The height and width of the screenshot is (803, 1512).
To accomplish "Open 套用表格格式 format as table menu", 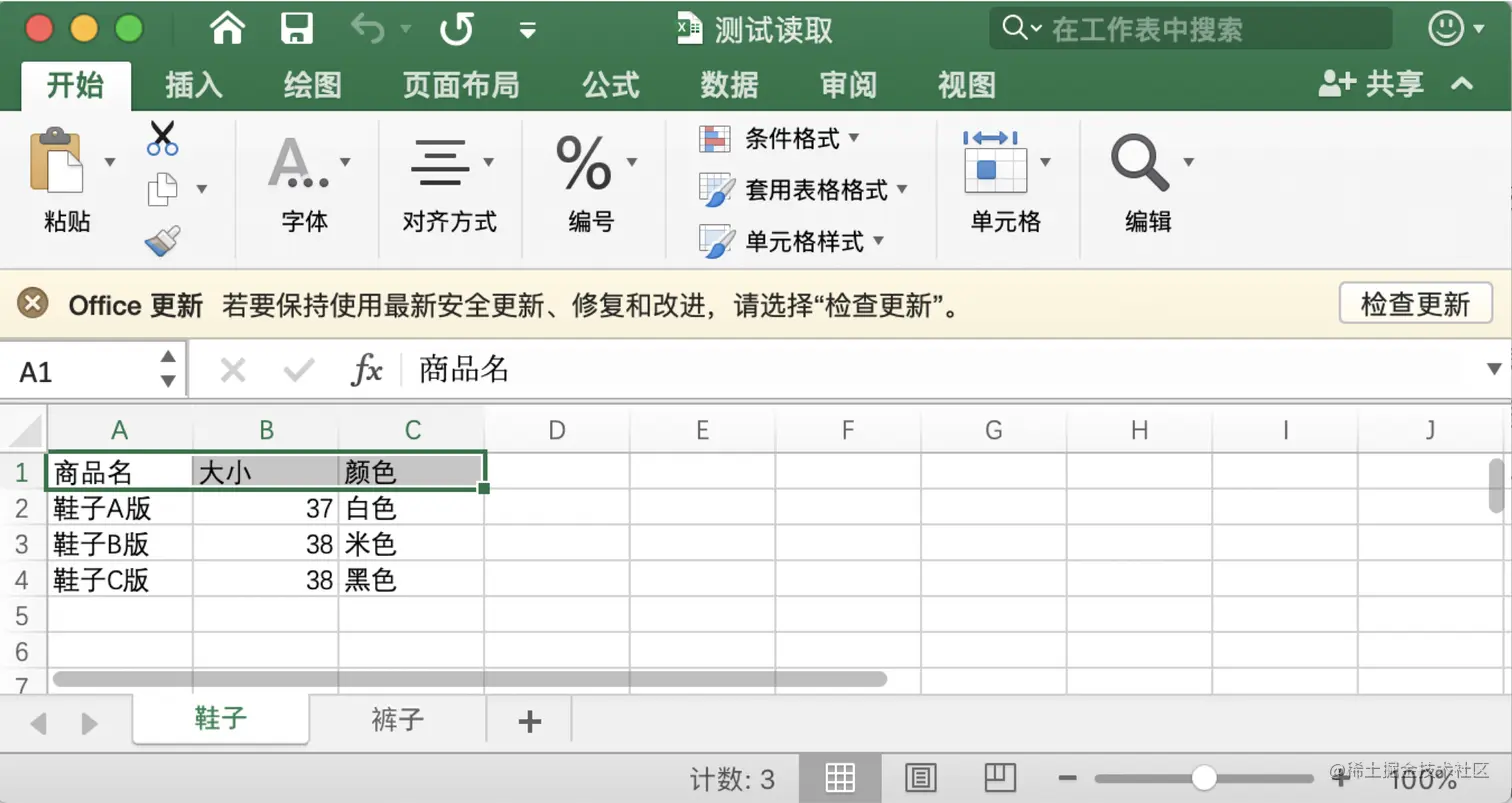I will [x=803, y=189].
